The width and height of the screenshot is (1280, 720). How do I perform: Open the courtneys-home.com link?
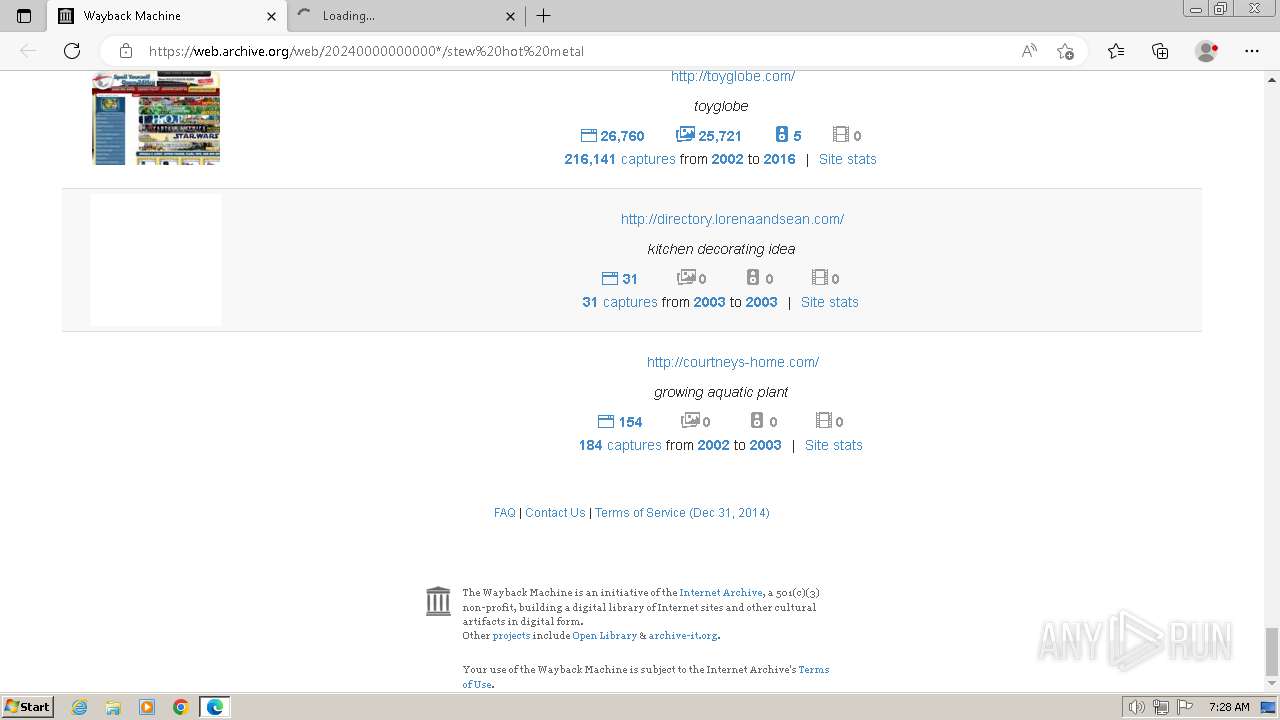pyautogui.click(x=733, y=362)
